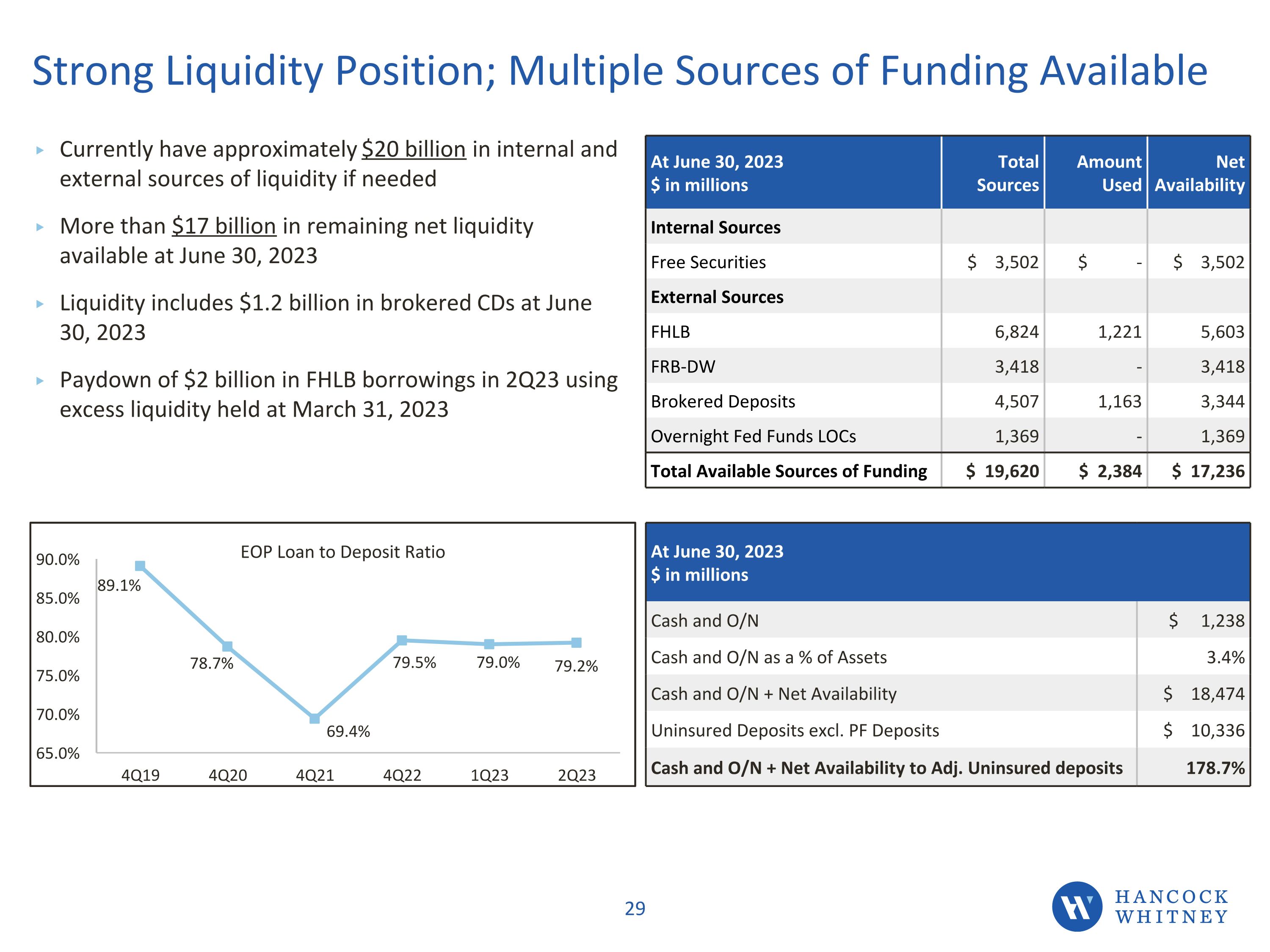Click the 178.7% ratio value
Screen dimensions: 1270x952
(x=1215, y=768)
